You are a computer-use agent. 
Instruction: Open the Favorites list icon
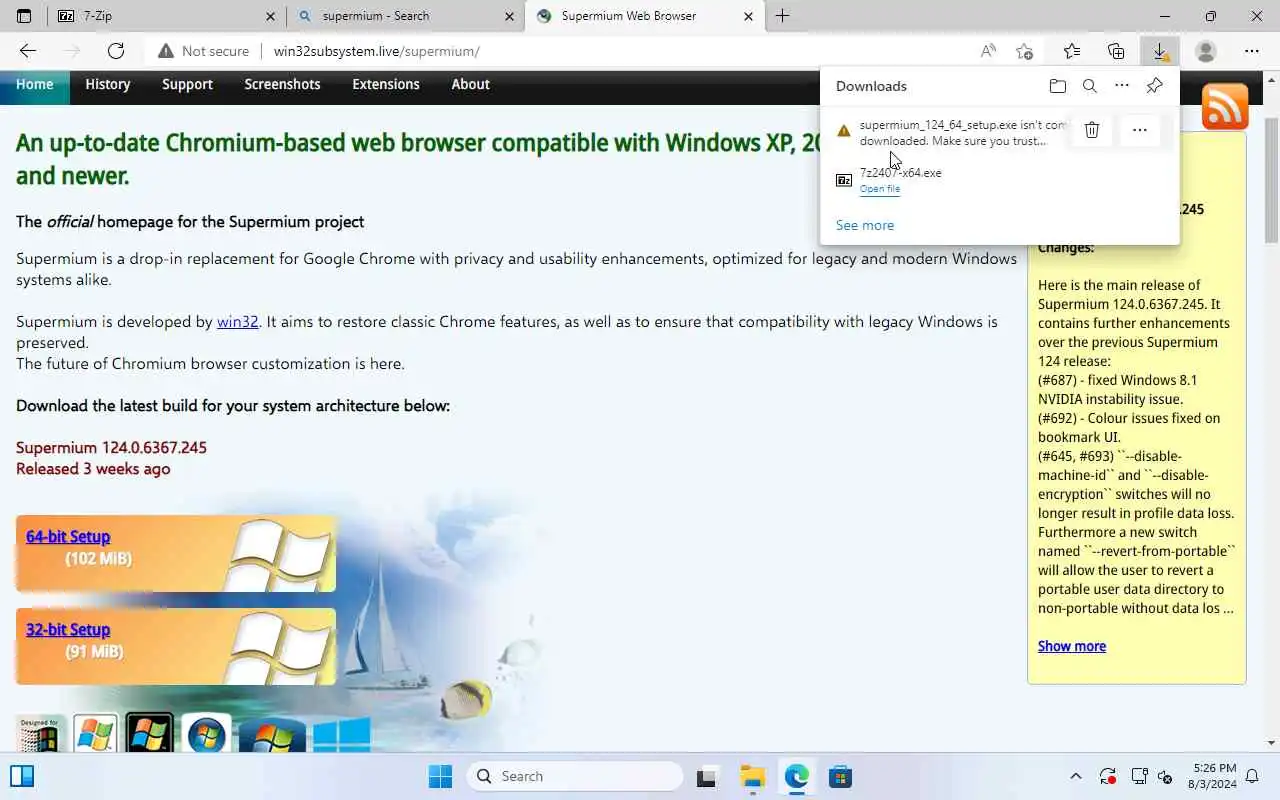point(1072,51)
